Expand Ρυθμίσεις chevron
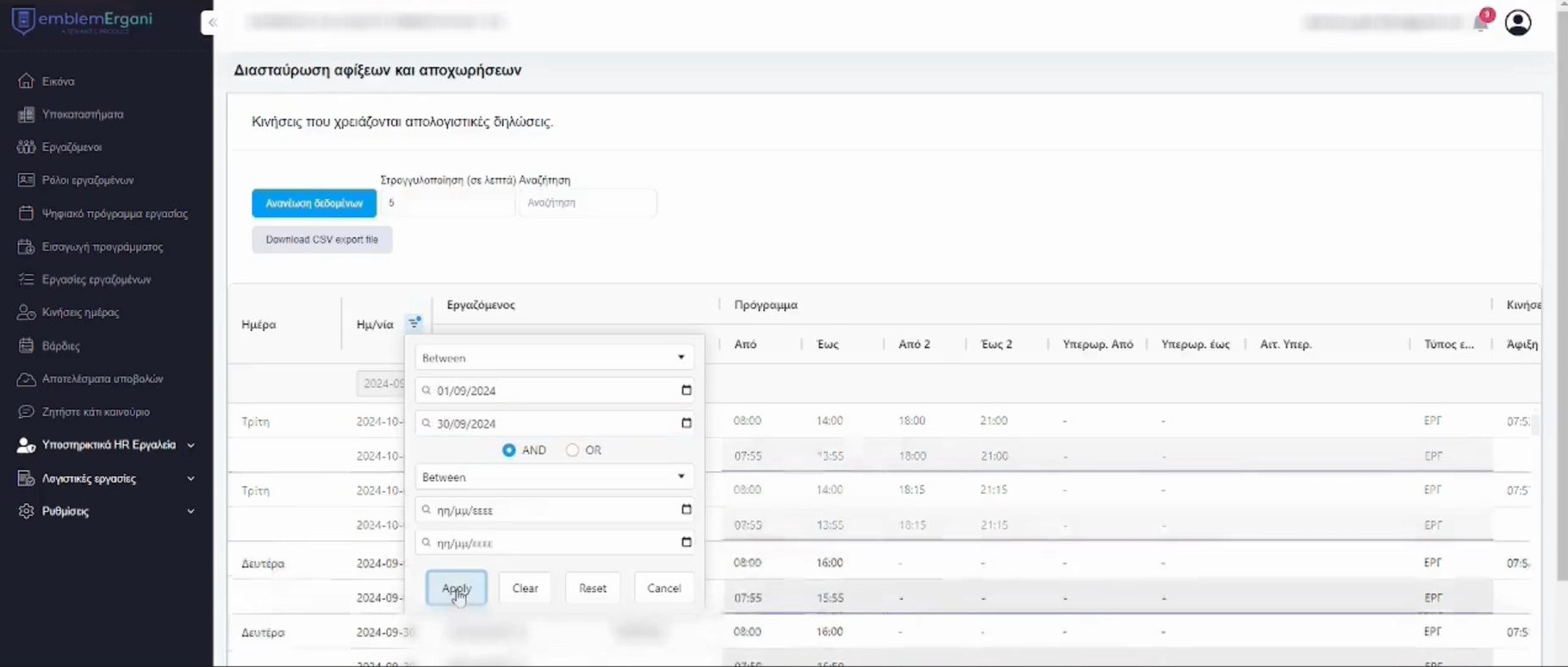Screen dimensions: 1568x667 click(190, 511)
